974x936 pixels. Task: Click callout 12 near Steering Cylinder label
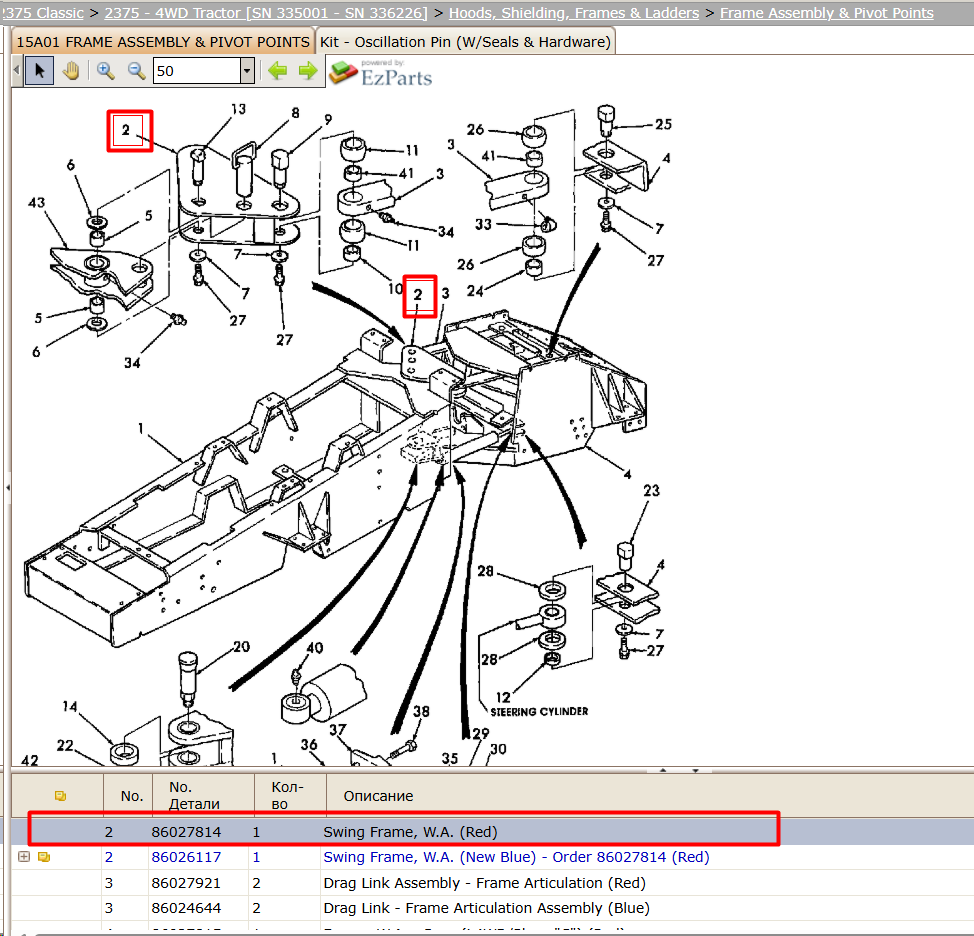tap(503, 697)
